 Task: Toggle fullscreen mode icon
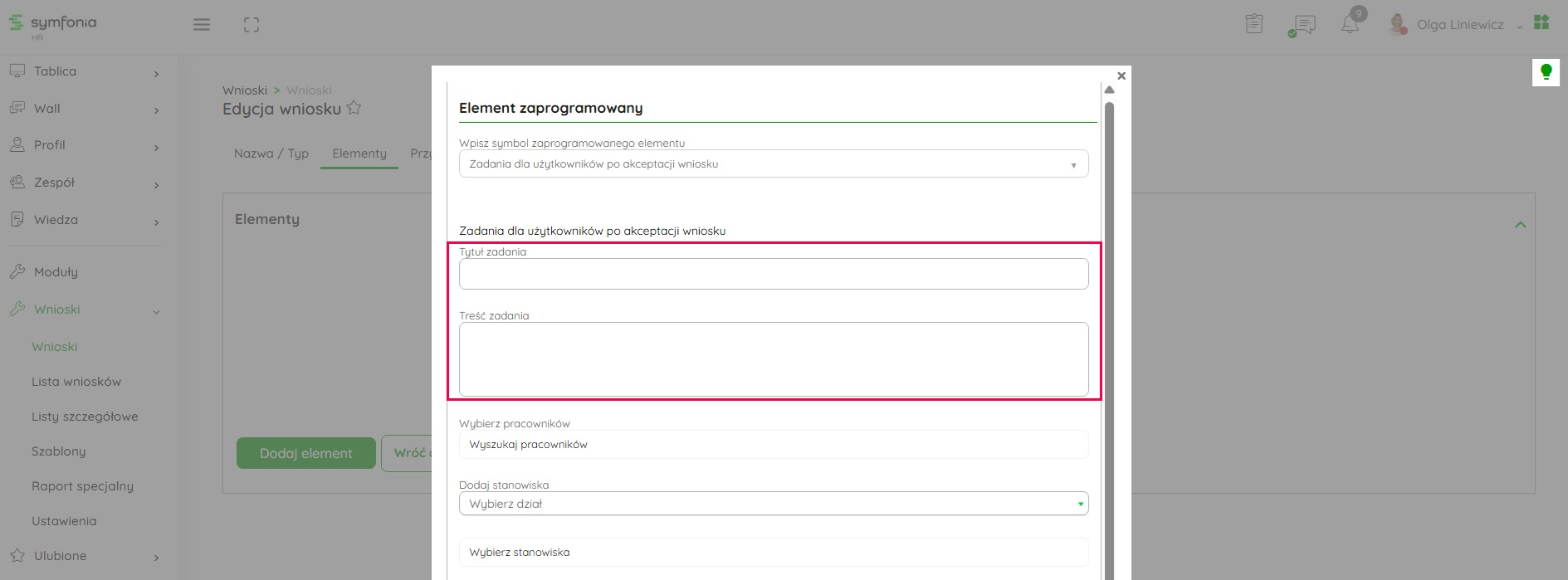pos(252,25)
